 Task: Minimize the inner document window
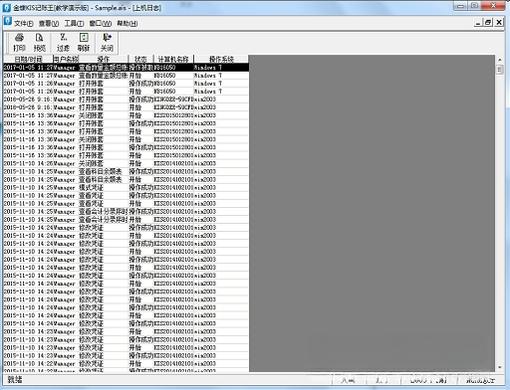[x=478, y=22]
